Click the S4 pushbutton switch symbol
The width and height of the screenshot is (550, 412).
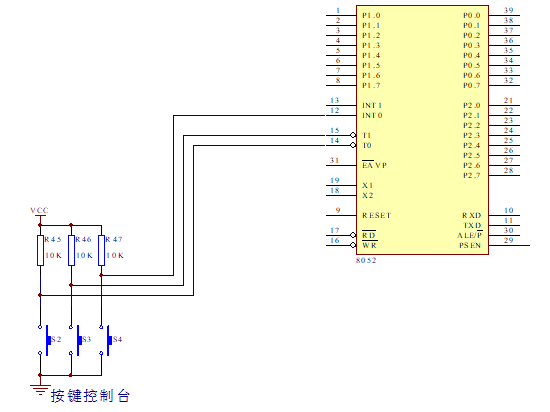click(107, 340)
